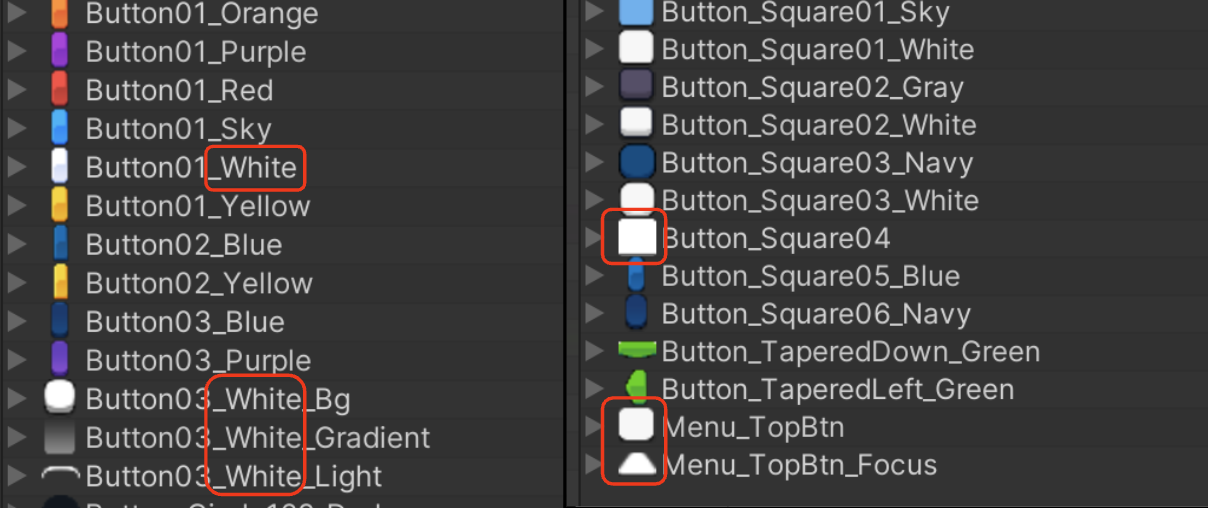This screenshot has height=508, width=1208.
Task: Click the Button_Square02_Gray sprite thumbnail
Action: 636,86
